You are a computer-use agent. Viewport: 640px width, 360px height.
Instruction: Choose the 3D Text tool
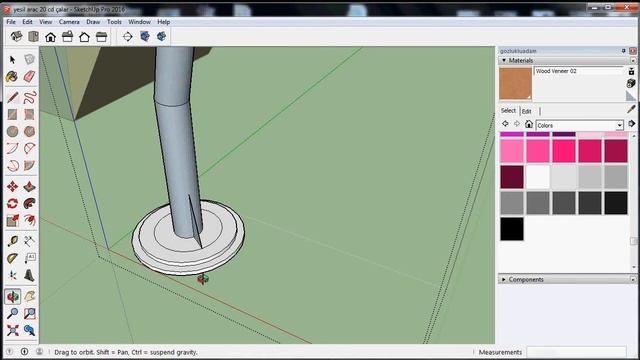(29, 275)
